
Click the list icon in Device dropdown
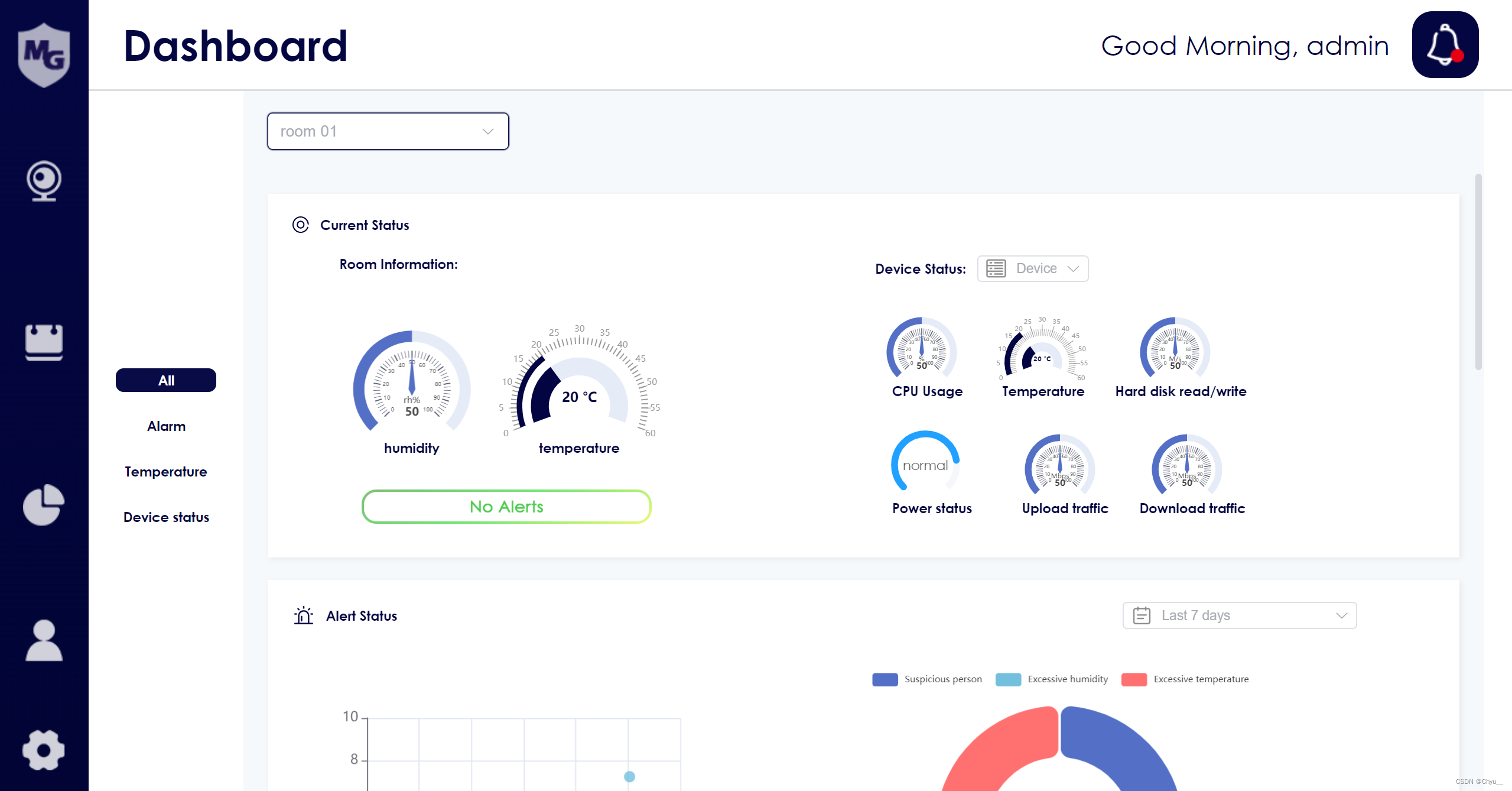(x=996, y=268)
